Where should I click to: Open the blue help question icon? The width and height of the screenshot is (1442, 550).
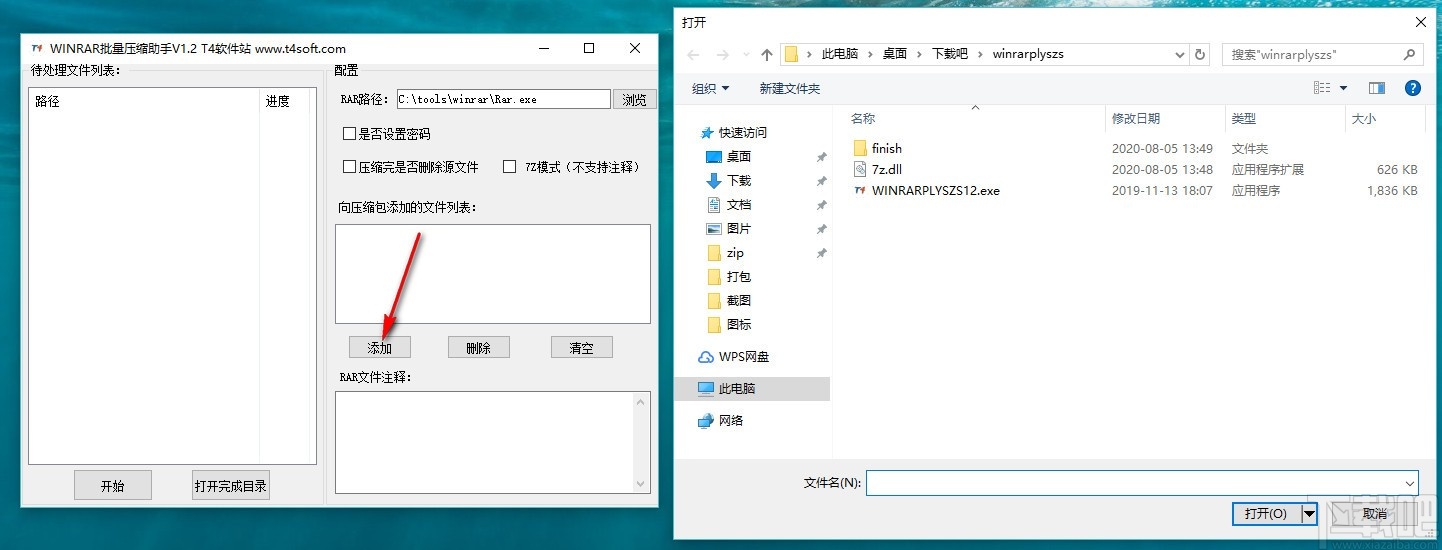(x=1413, y=88)
